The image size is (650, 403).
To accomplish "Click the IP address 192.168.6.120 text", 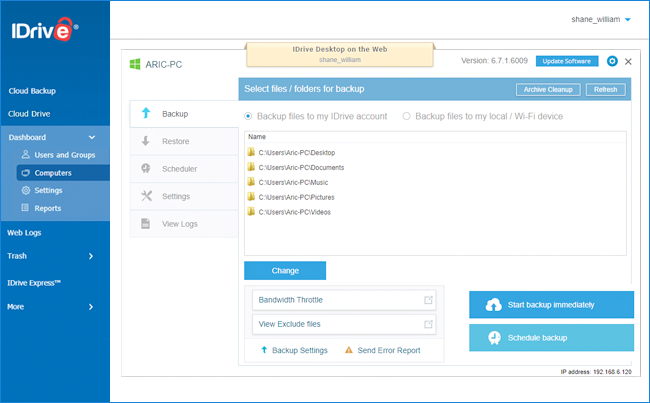I will [x=596, y=371].
